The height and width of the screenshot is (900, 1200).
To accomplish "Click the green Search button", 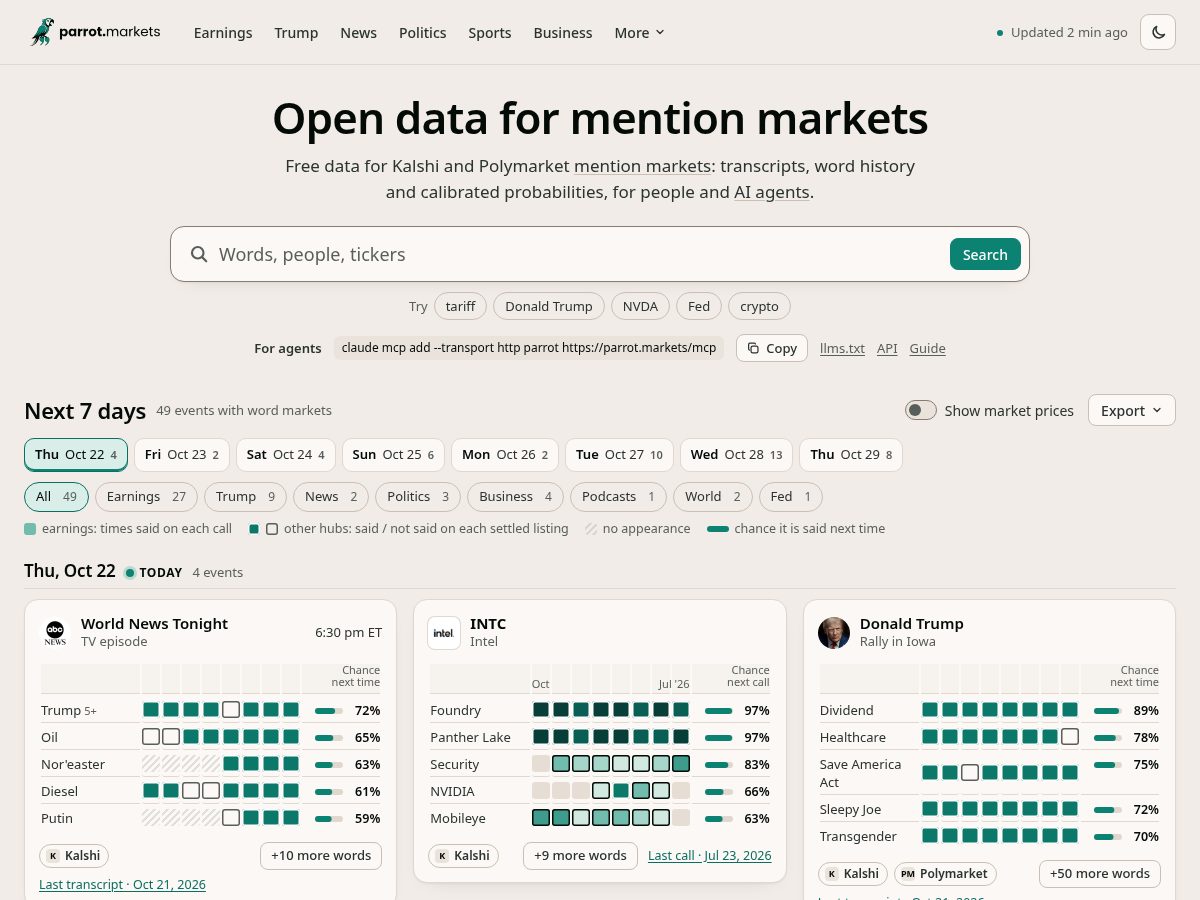I will click(985, 254).
